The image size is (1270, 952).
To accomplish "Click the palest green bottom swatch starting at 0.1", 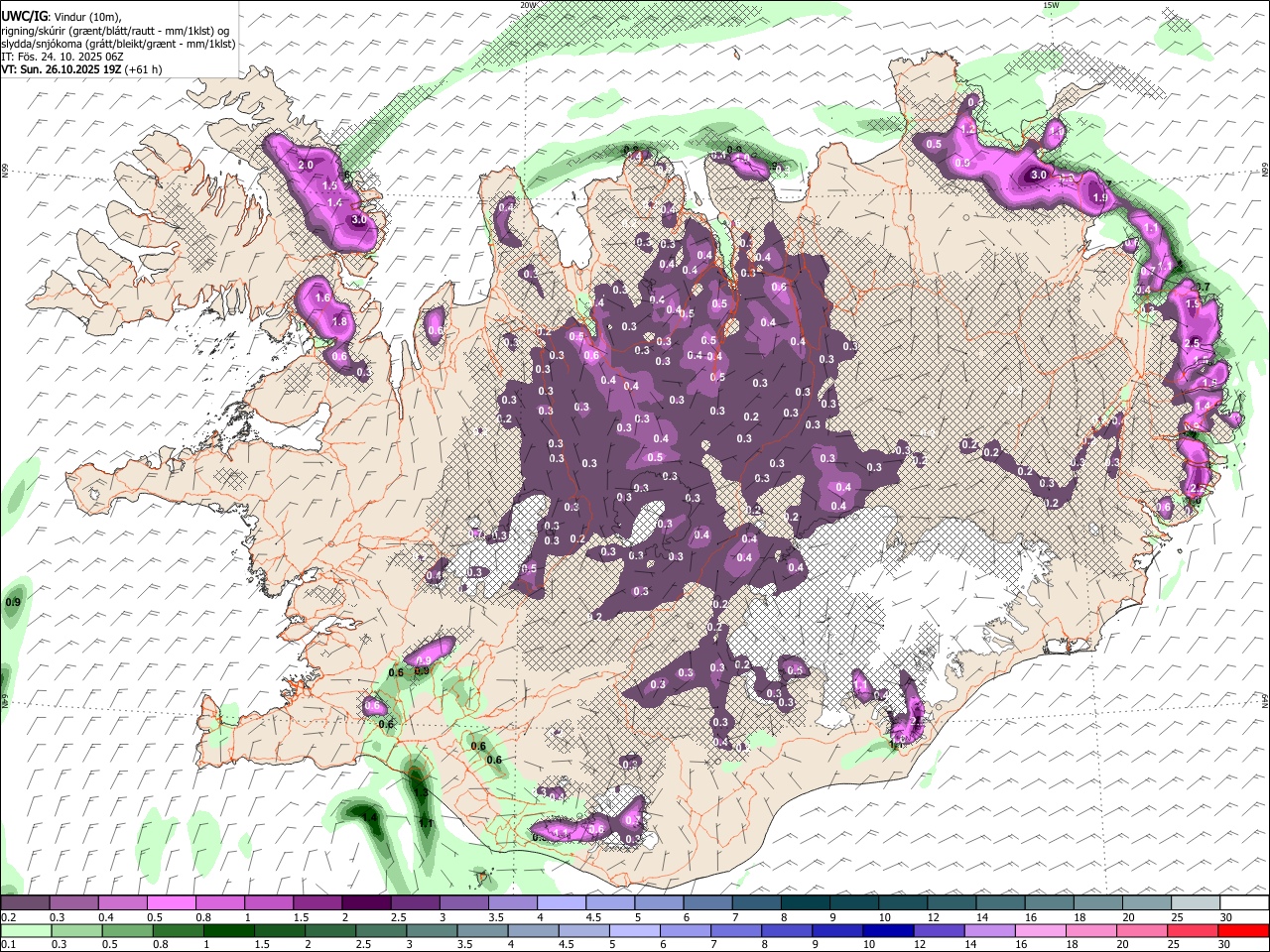I will [x=25, y=930].
